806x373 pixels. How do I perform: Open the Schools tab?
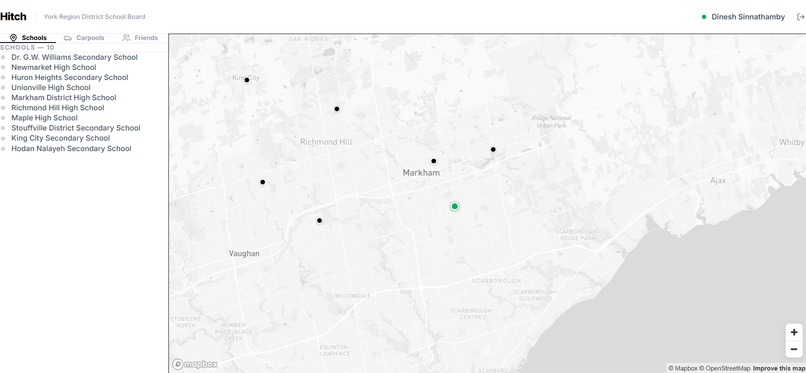[28, 38]
